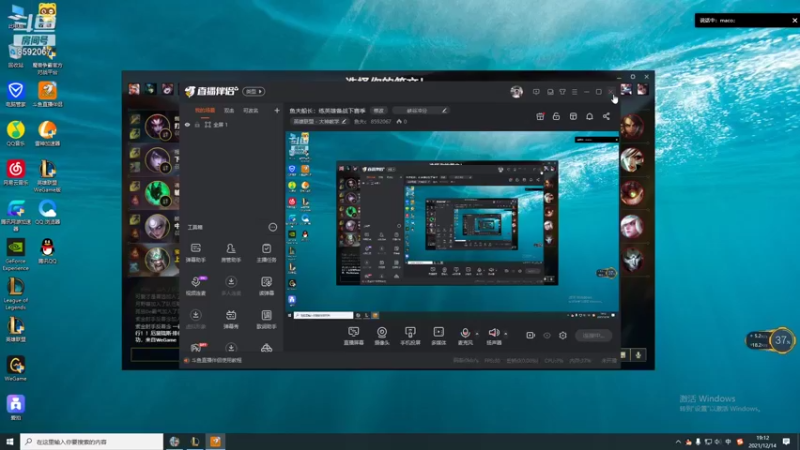This screenshot has width=800, height=450.
Task: Open the League of Legends desktop shortcut
Action: coord(16,293)
